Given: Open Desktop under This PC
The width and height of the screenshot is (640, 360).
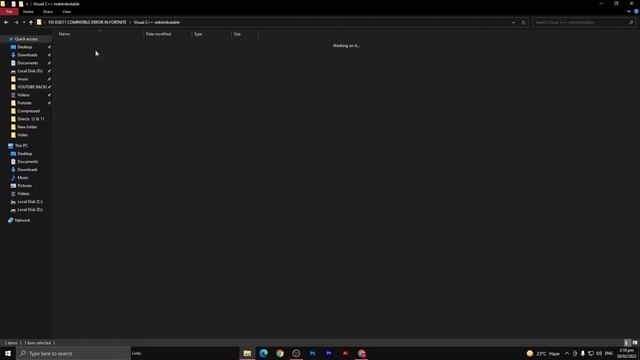Looking at the screenshot, I should coord(24,154).
